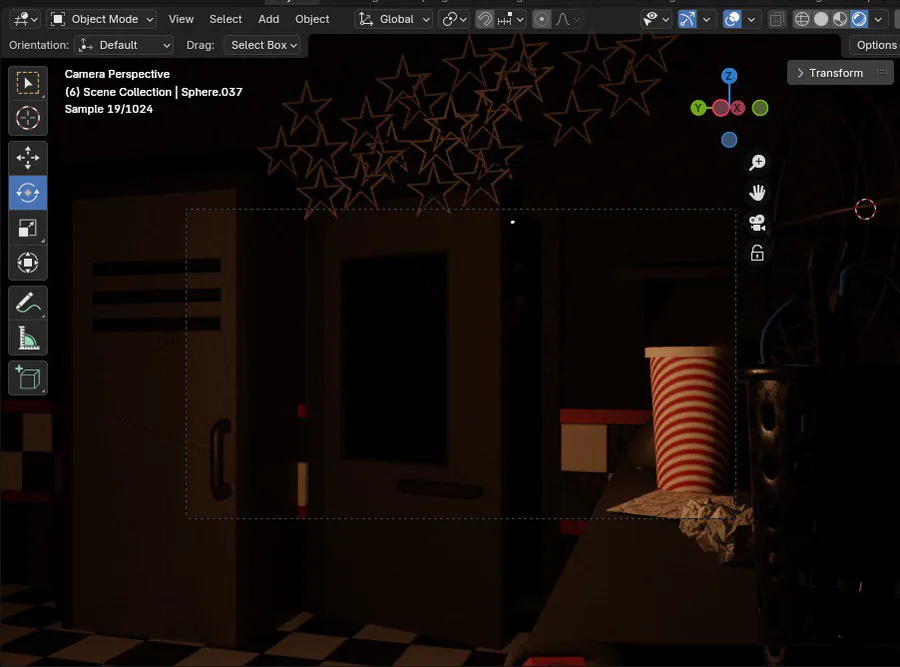The image size is (900, 667).
Task: Toggle viewport gizmos visibility
Action: pyautogui.click(x=687, y=20)
